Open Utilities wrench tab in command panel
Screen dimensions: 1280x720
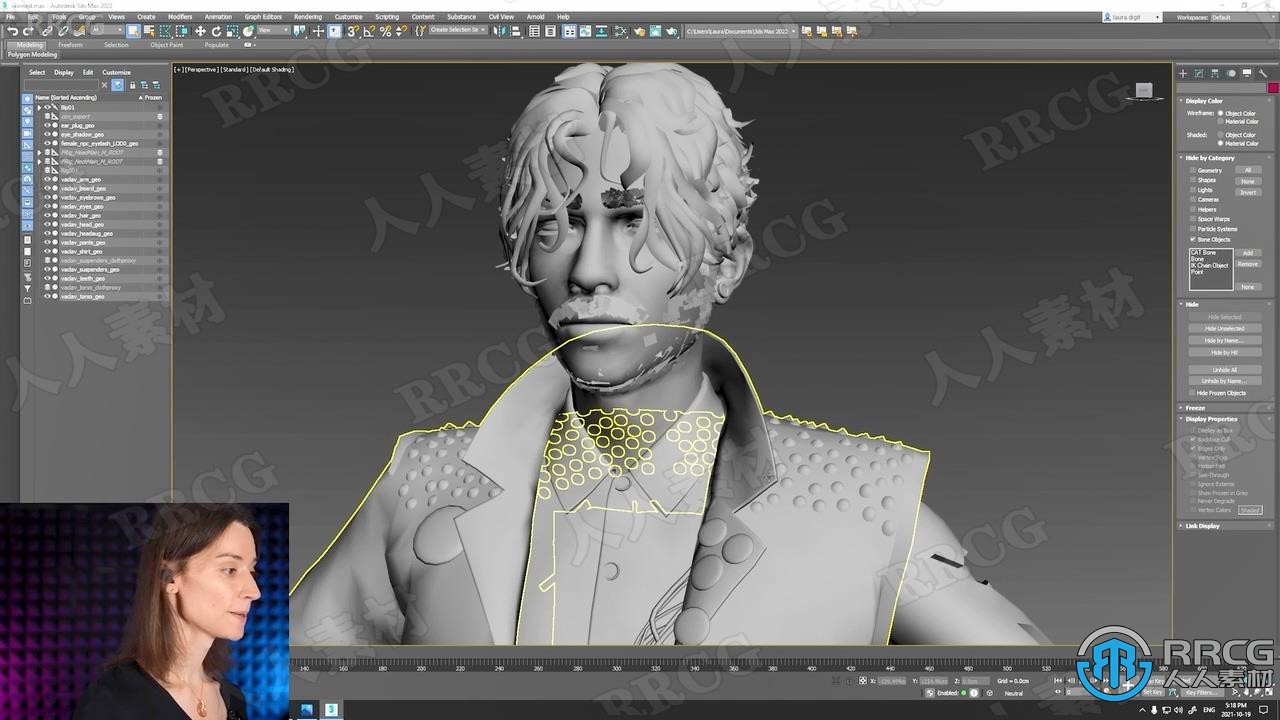click(x=1262, y=73)
